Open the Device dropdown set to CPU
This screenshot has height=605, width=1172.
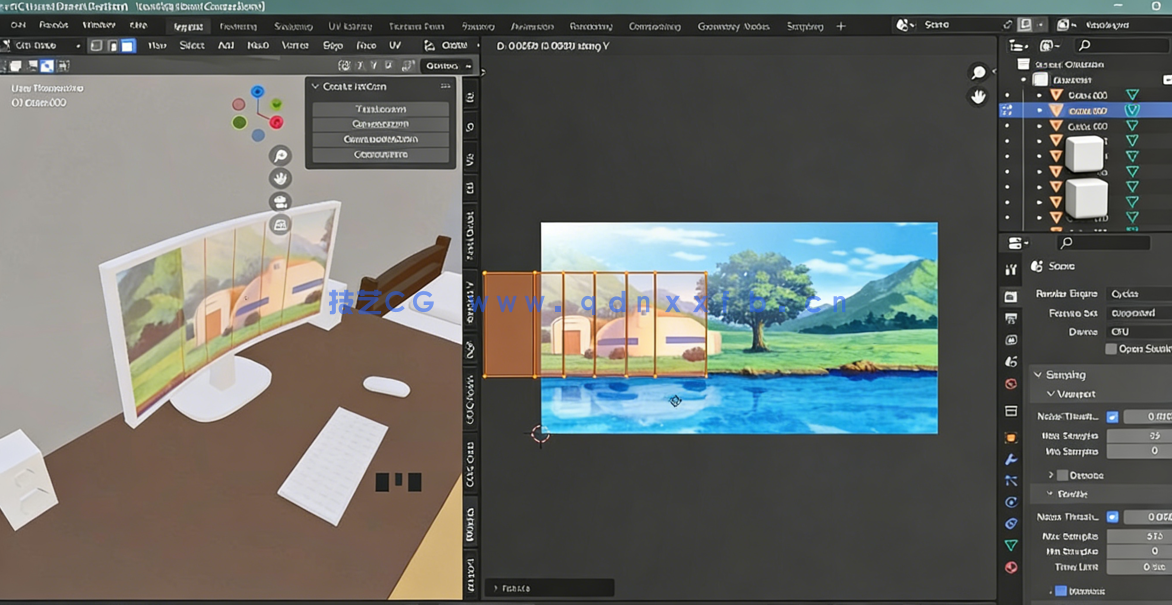pyautogui.click(x=1136, y=332)
